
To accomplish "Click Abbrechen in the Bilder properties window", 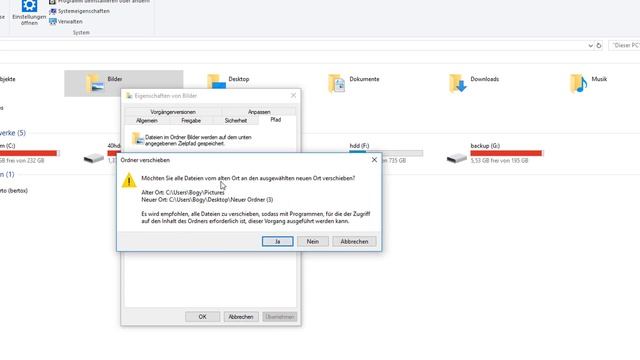I will pos(241,317).
